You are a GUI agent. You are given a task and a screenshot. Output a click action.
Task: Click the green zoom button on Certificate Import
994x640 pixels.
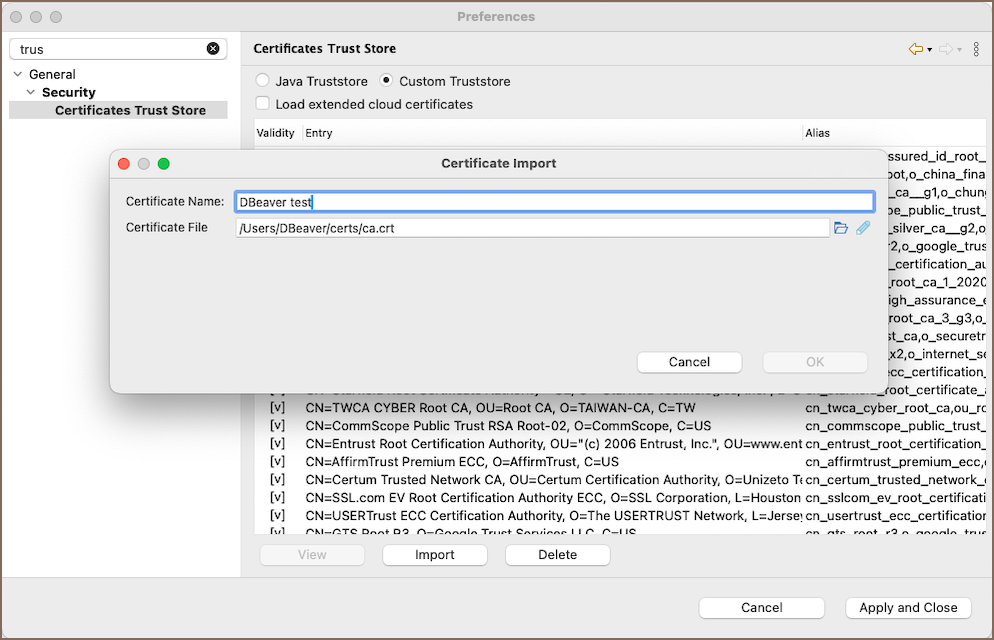164,164
